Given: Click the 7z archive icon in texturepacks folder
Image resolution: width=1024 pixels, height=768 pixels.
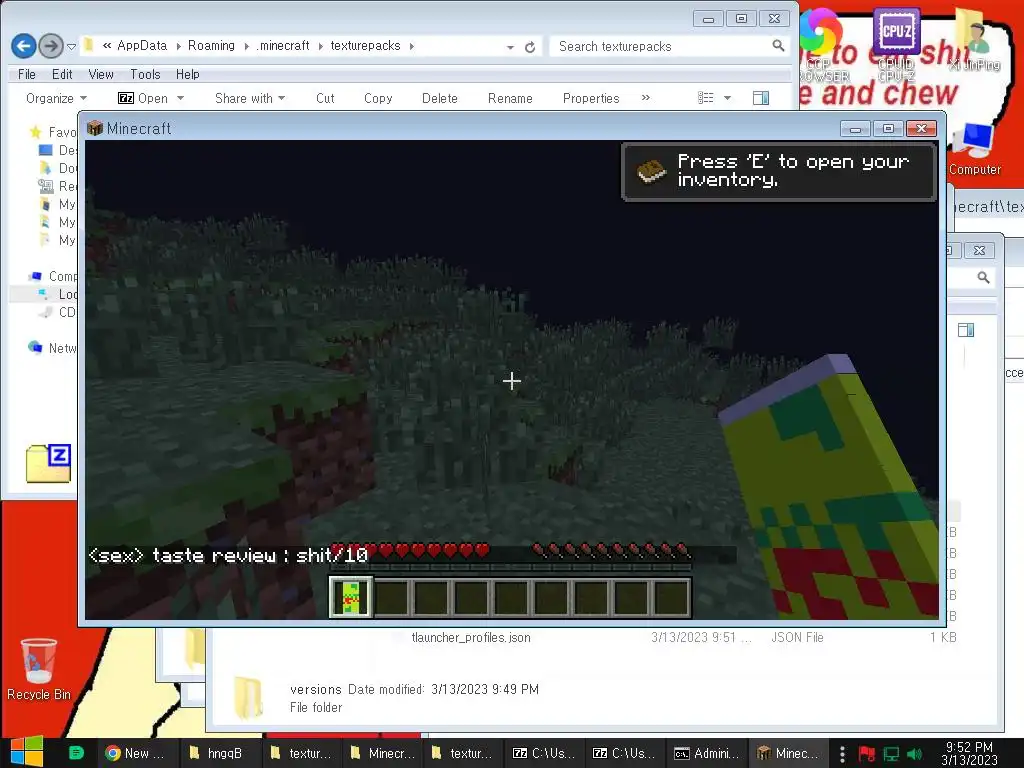Looking at the screenshot, I should pyautogui.click(x=48, y=463).
